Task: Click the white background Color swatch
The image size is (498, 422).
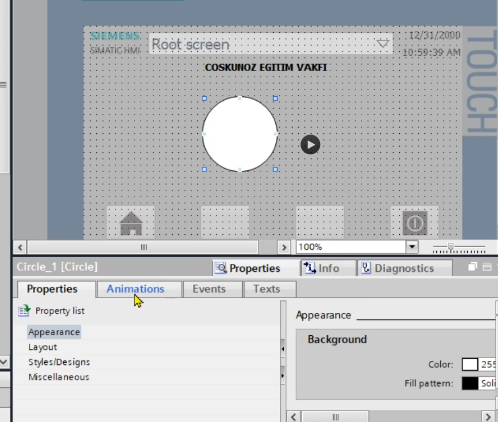Action: click(470, 364)
